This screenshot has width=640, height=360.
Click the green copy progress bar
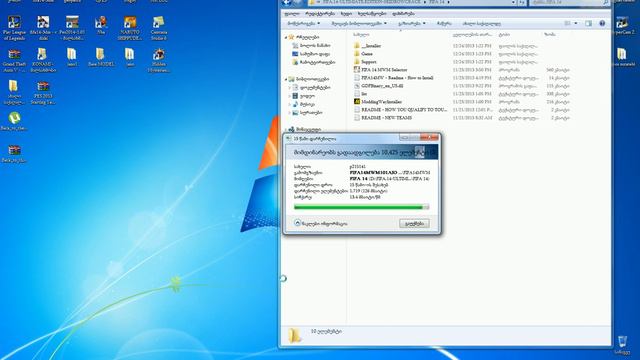click(x=361, y=207)
